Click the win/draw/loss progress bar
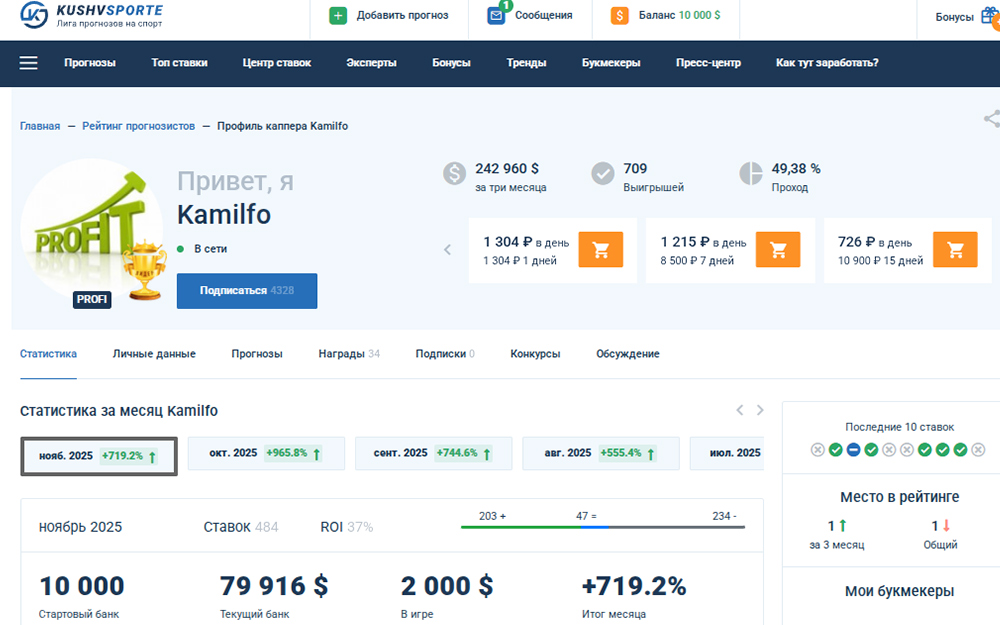The height and width of the screenshot is (625, 1000). (602, 527)
